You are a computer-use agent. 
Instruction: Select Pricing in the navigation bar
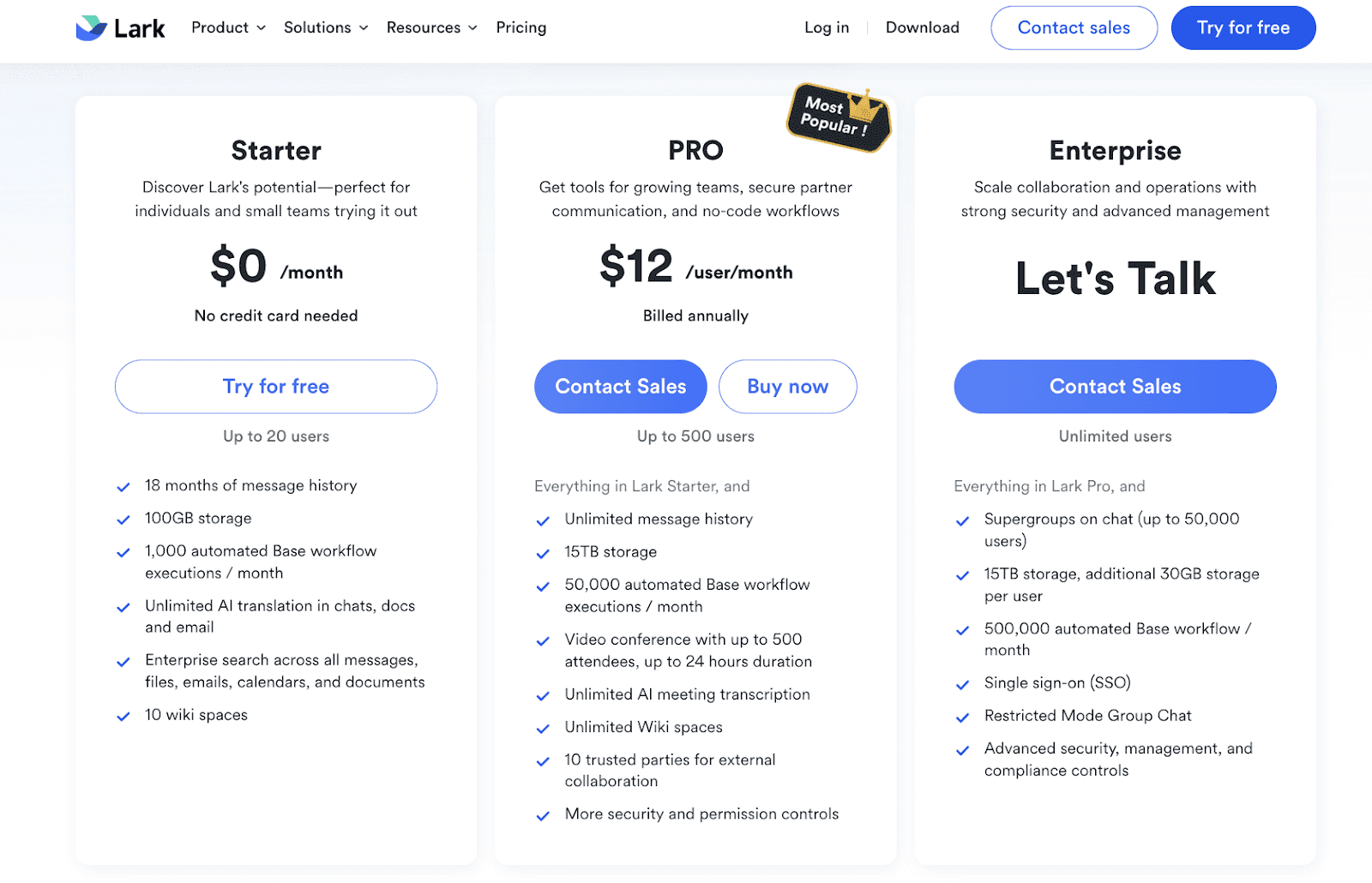[x=521, y=27]
